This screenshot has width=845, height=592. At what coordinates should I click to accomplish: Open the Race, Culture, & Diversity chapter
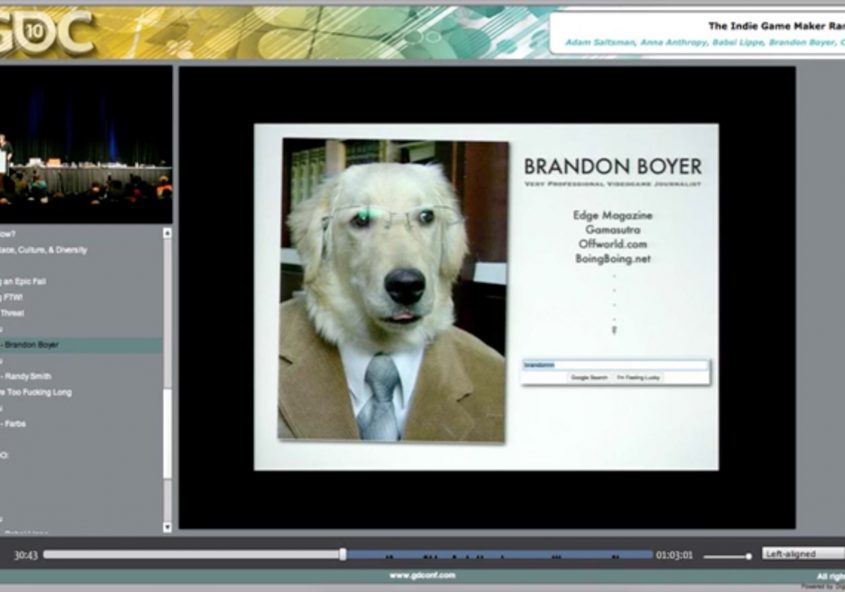45,250
